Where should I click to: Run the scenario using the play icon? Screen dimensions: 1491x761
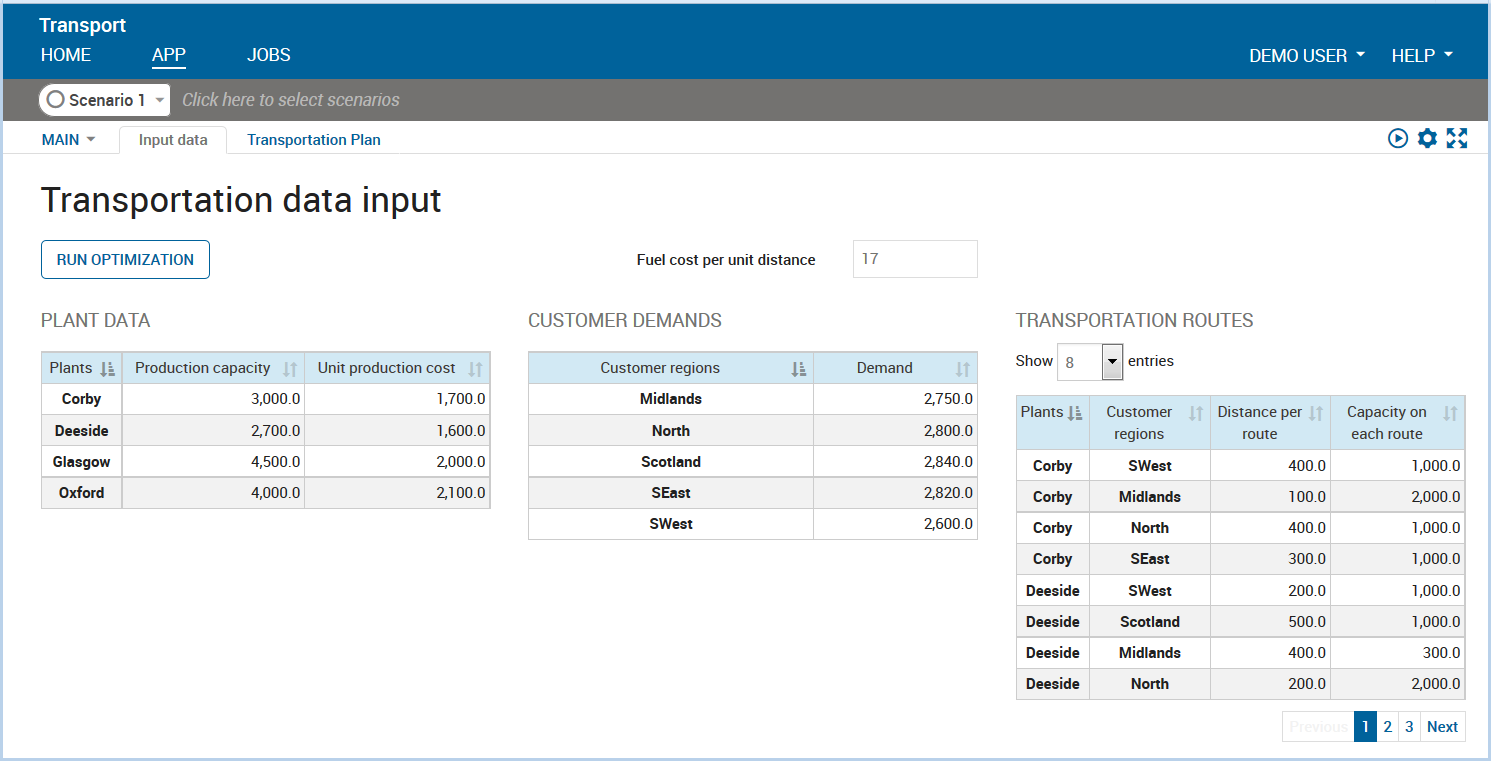1397,138
